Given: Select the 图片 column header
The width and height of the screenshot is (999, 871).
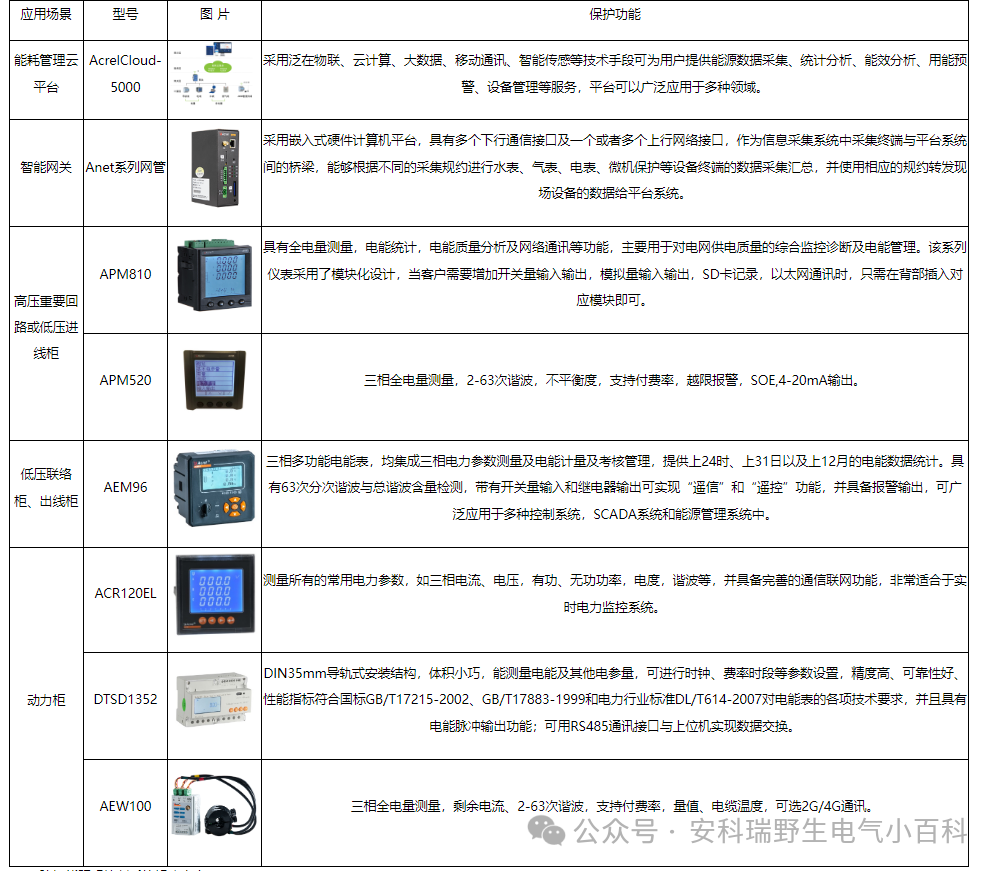Looking at the screenshot, I should (x=215, y=14).
